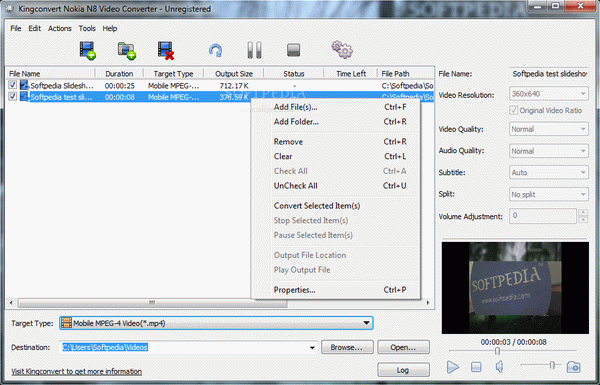600x385 pixels.
Task: Open the Actions menu
Action: point(60,28)
